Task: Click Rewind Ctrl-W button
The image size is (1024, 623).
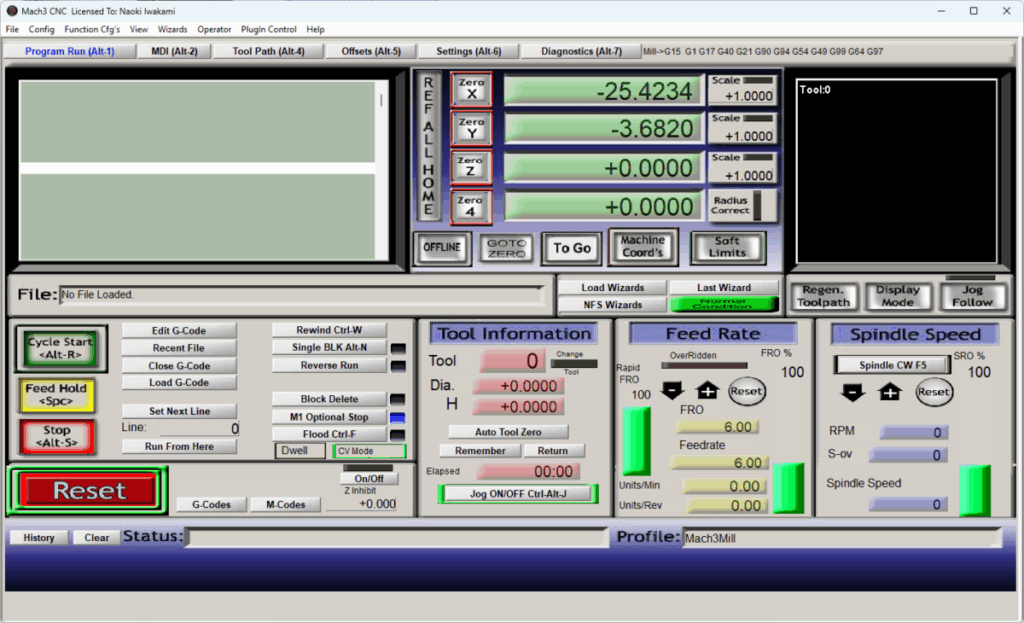Action: [329, 330]
